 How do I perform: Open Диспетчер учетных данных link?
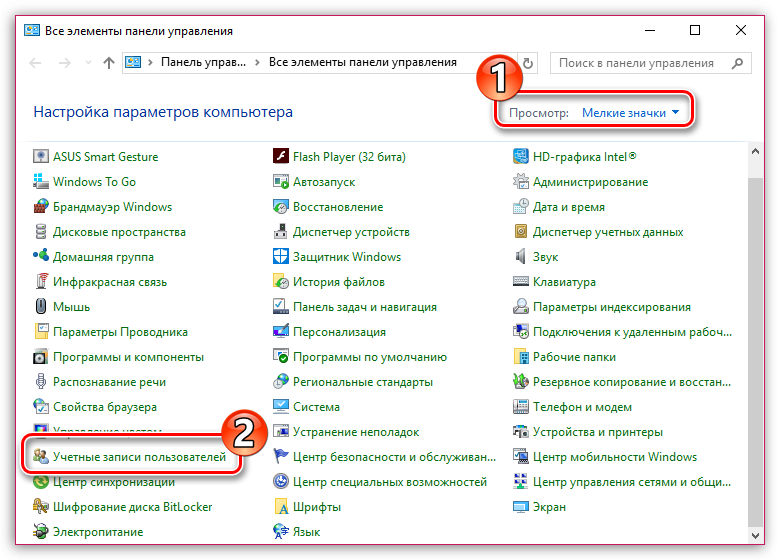(x=608, y=231)
